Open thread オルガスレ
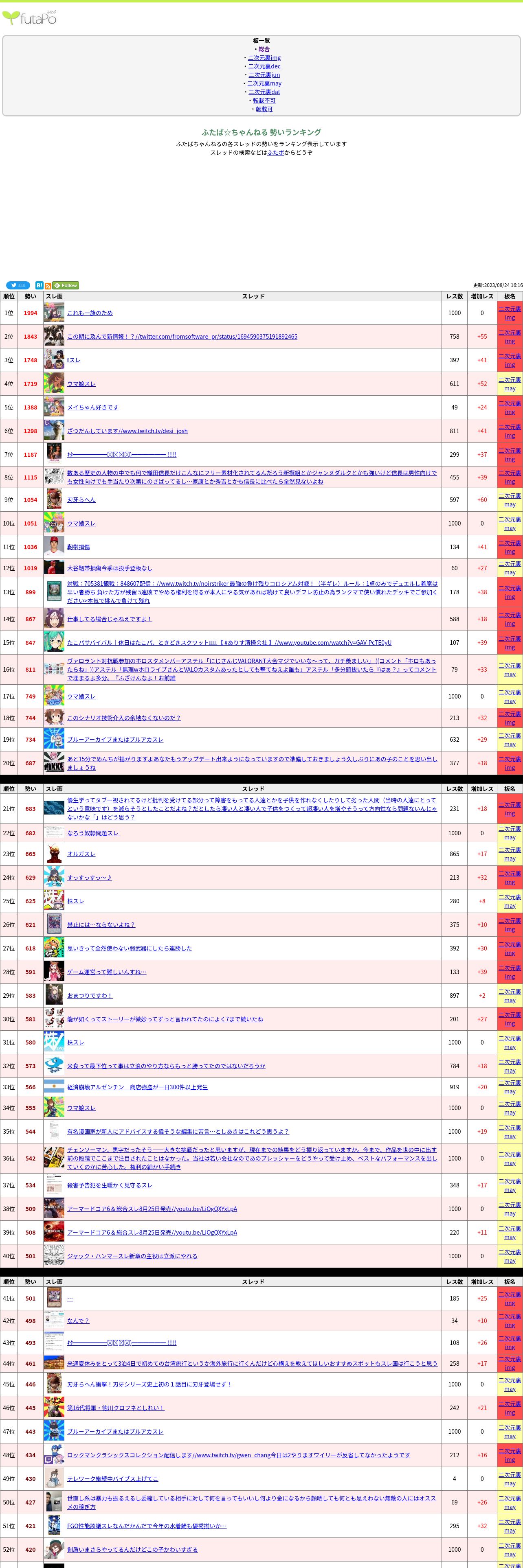 81,854
